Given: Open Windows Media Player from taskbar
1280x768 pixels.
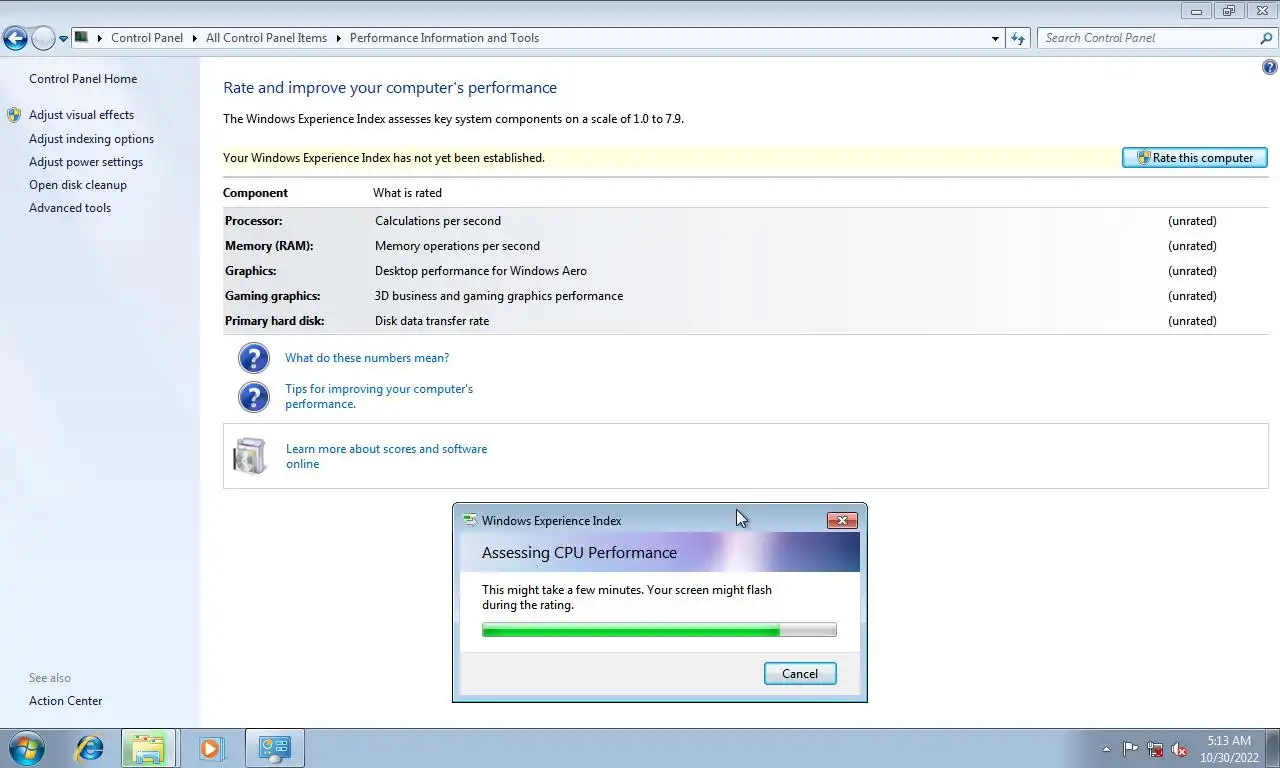Looking at the screenshot, I should 210,748.
